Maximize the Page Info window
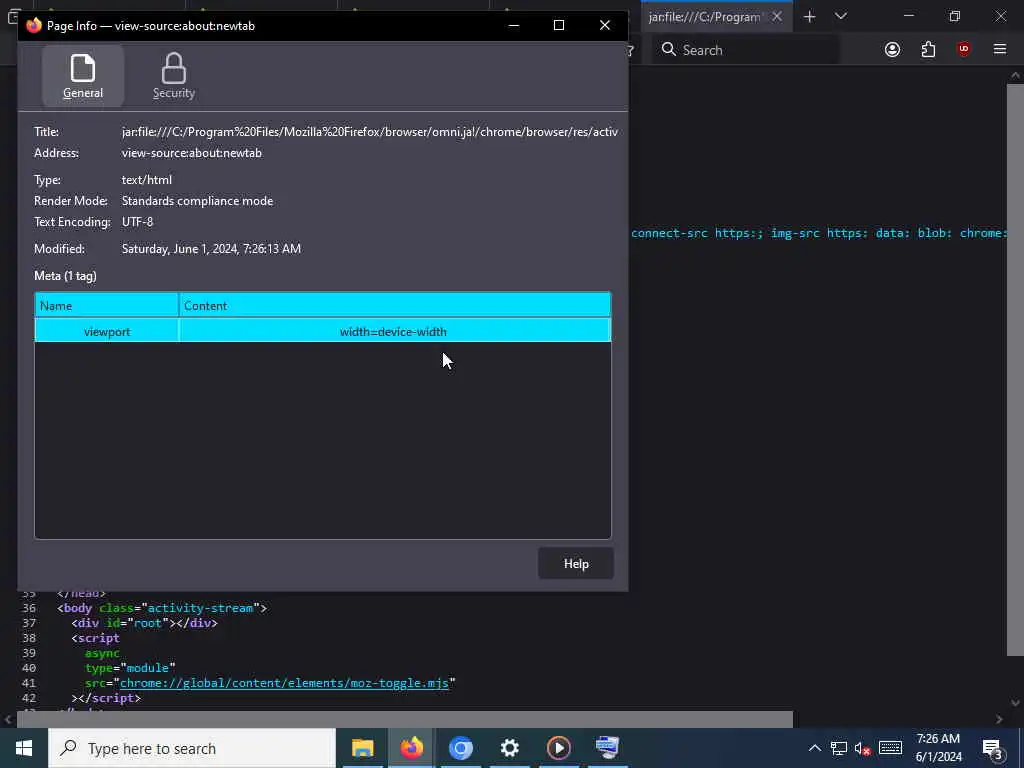Viewport: 1024px width, 768px height. click(x=559, y=25)
